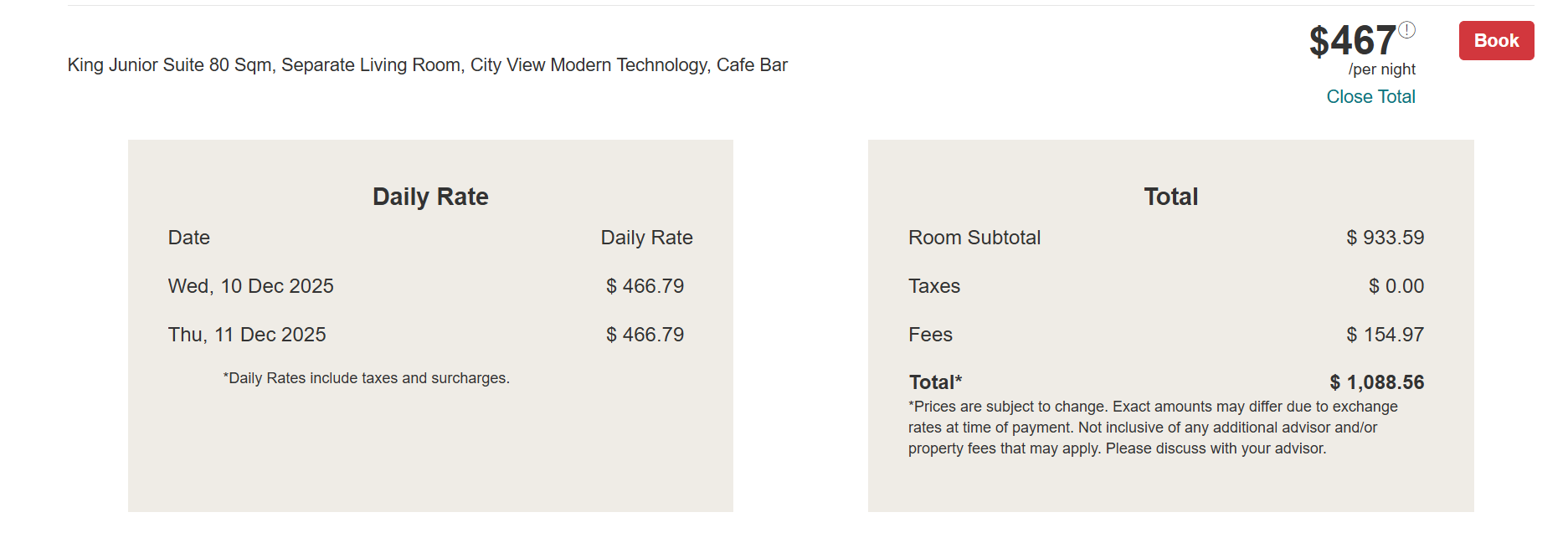Viewport: 1568px width, 548px height.
Task: Click the Fees row label
Action: 930,335
